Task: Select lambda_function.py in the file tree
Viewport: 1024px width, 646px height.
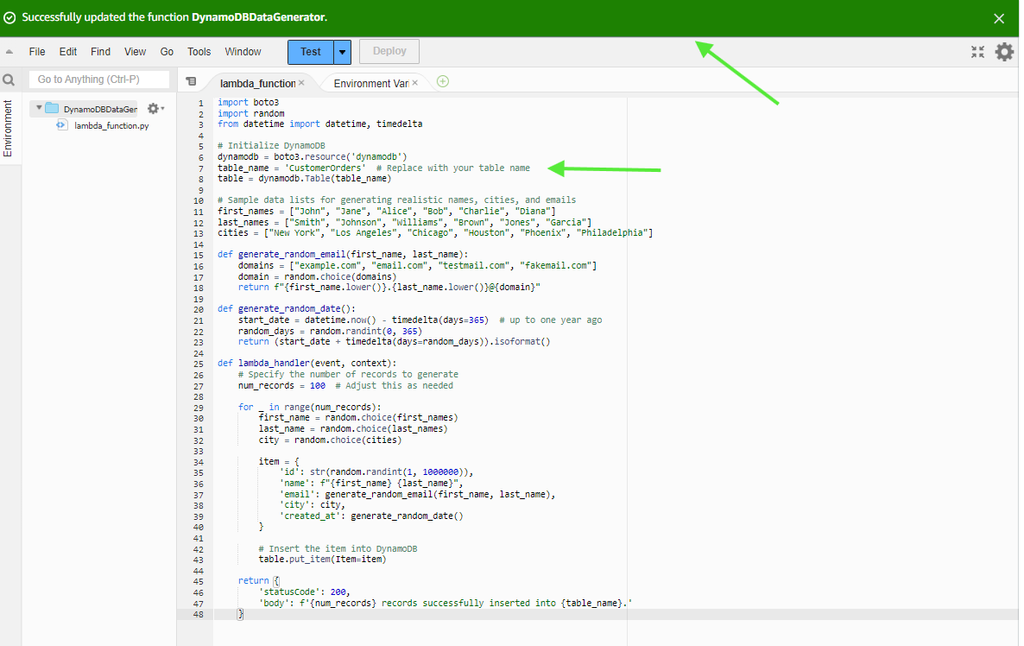Action: 111,126
